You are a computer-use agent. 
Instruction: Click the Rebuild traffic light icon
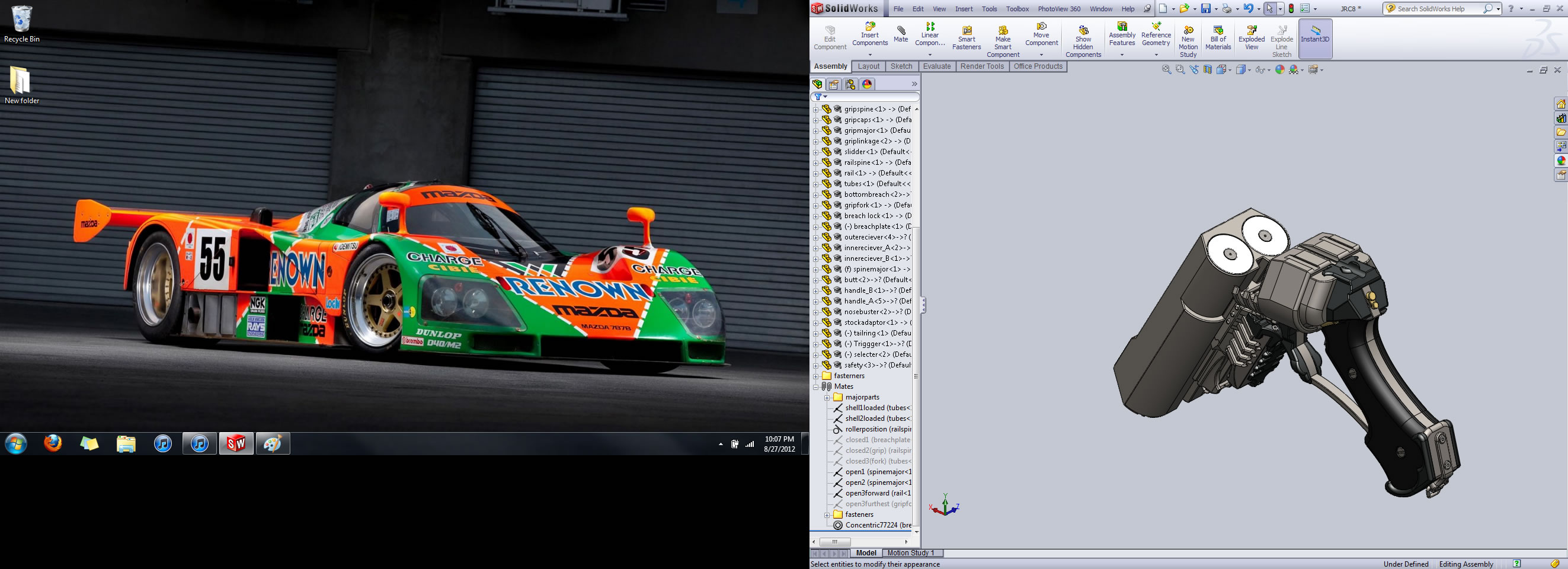[x=1291, y=8]
